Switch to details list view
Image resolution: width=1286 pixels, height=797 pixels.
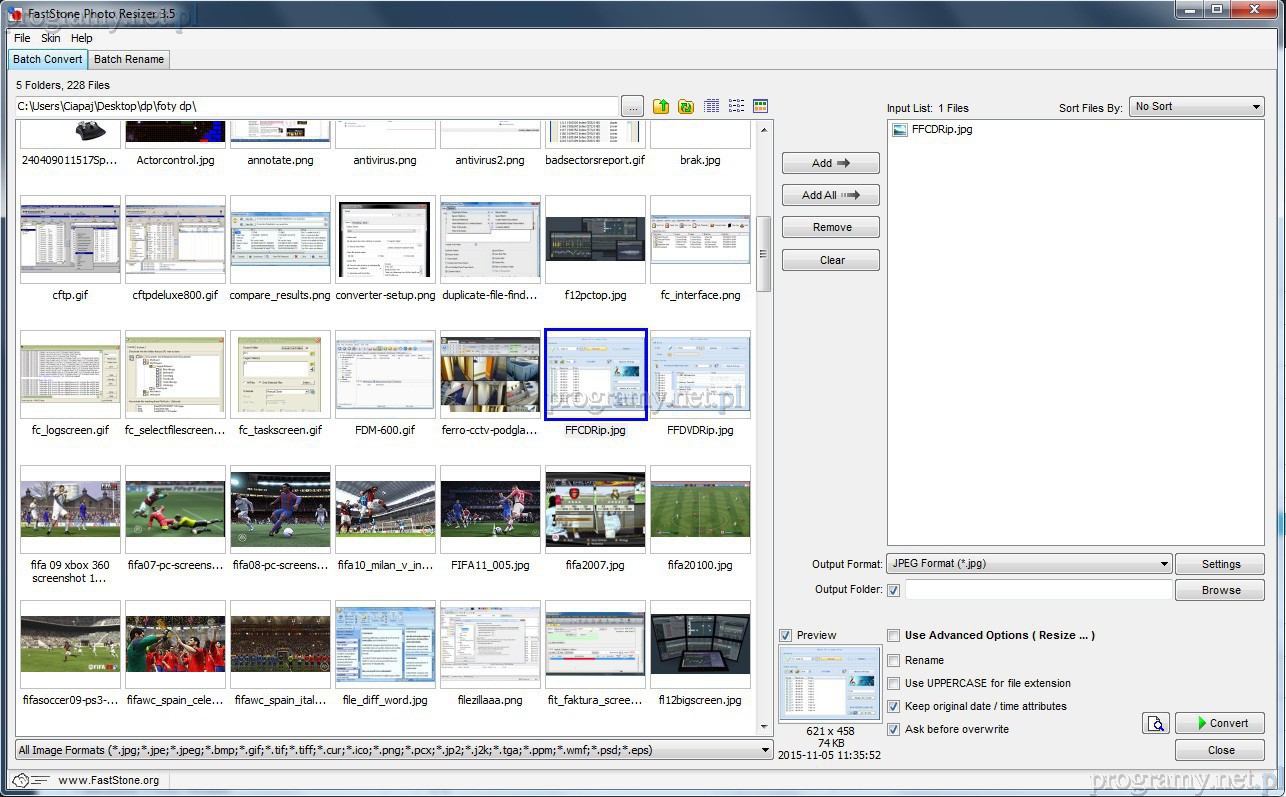(712, 106)
